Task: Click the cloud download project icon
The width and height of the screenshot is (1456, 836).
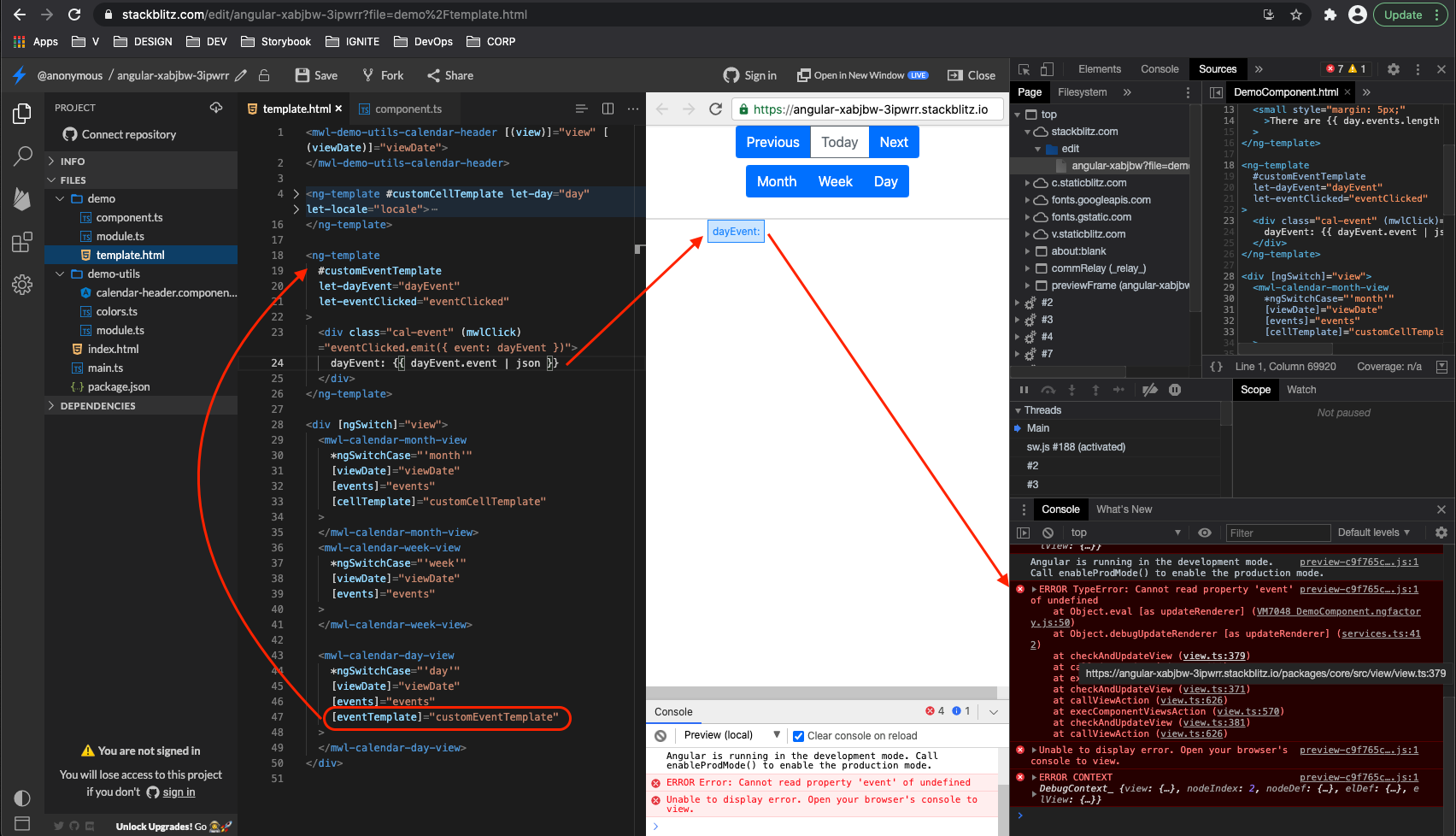Action: pos(216,108)
